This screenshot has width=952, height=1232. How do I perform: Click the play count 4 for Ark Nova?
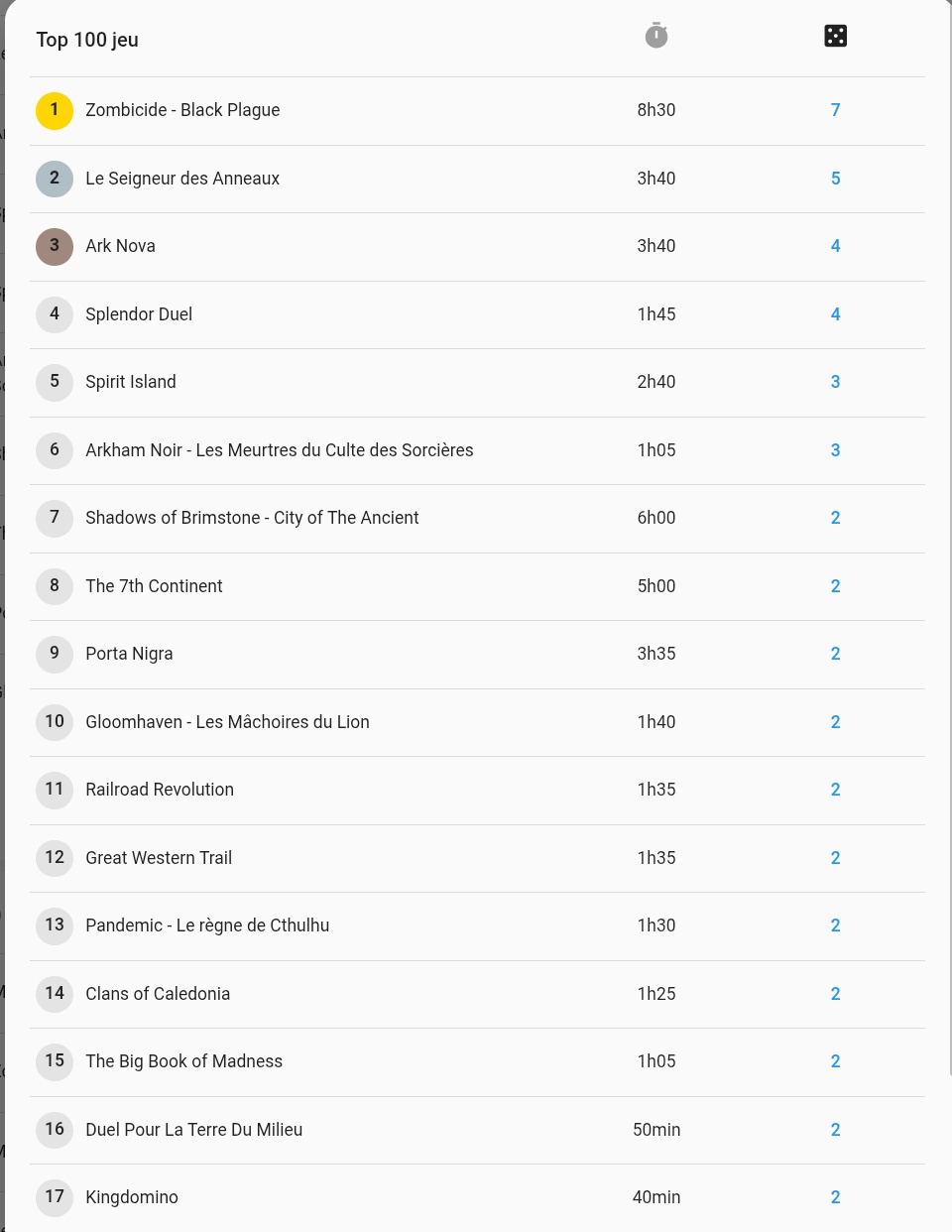(x=835, y=246)
